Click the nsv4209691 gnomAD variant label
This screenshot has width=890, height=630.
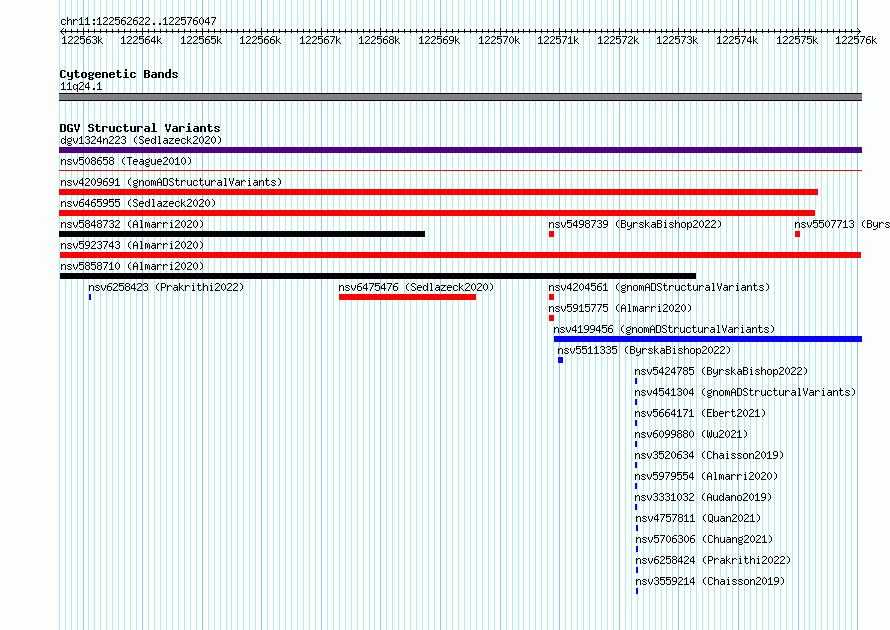point(171,182)
